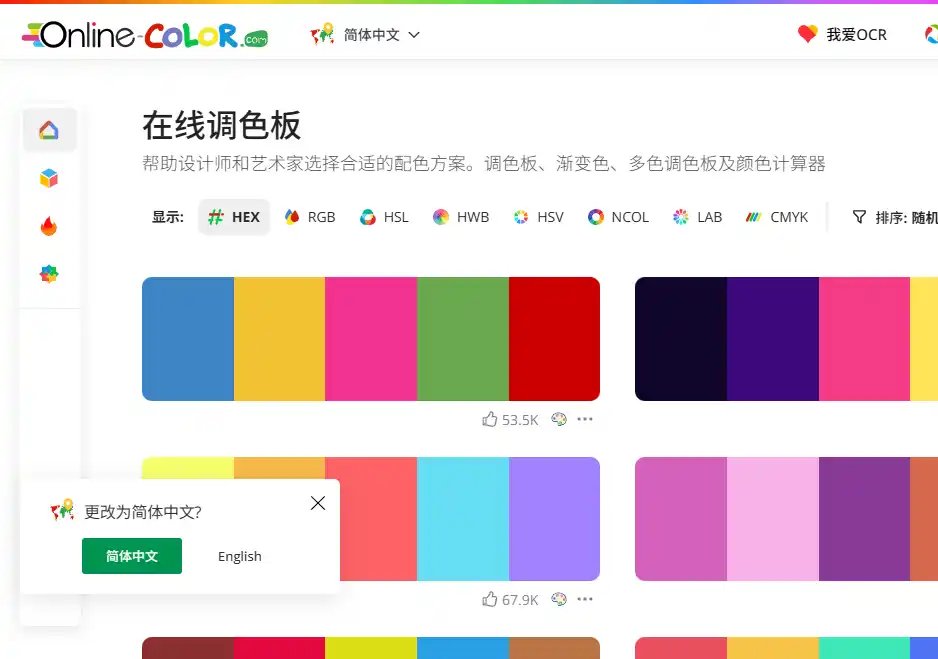Pick the sky-blue swatch in second-row palette
This screenshot has width=938, height=659.
463,519
